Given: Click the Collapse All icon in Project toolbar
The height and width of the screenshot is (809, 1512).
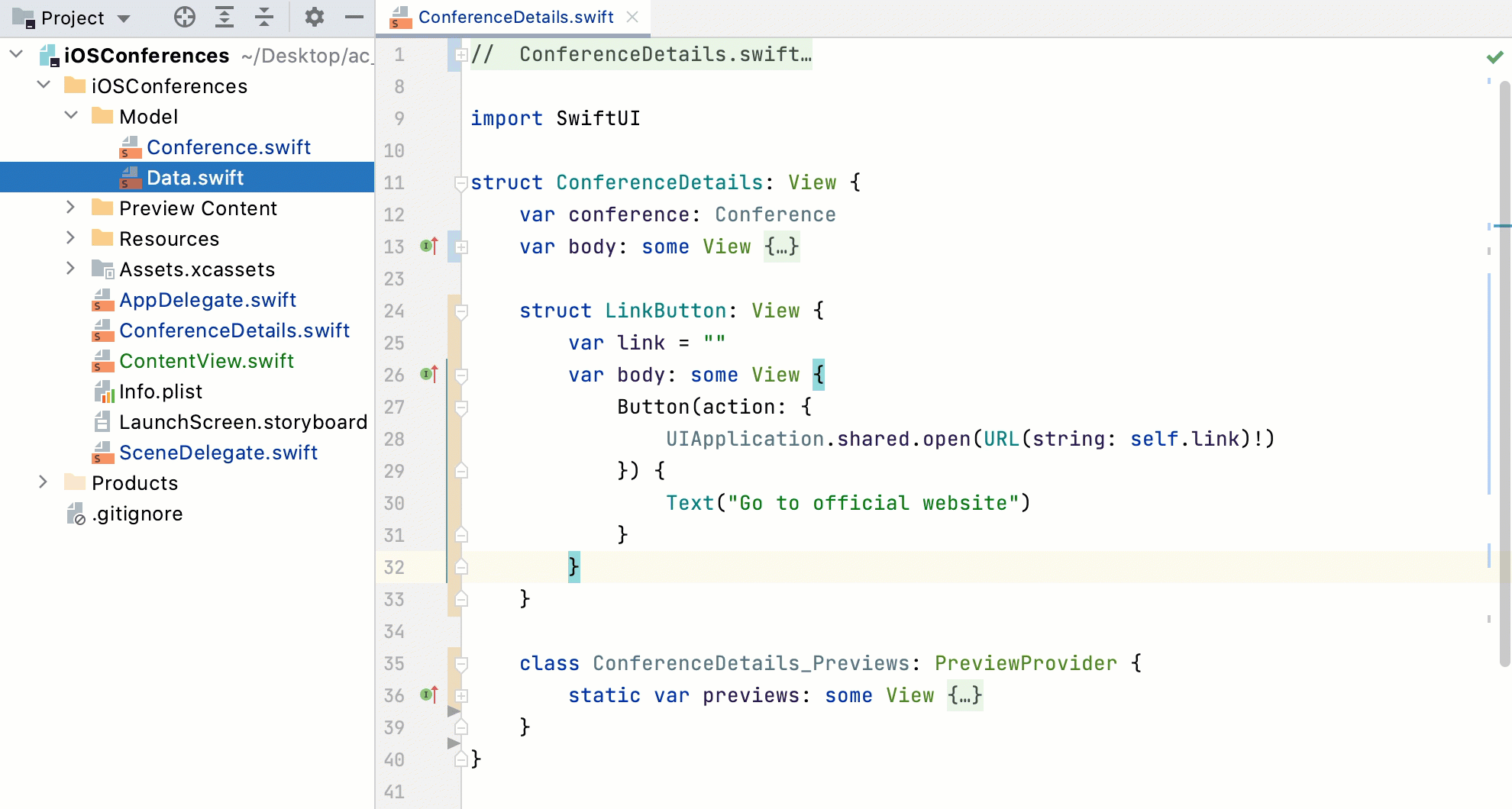Looking at the screenshot, I should [x=263, y=17].
